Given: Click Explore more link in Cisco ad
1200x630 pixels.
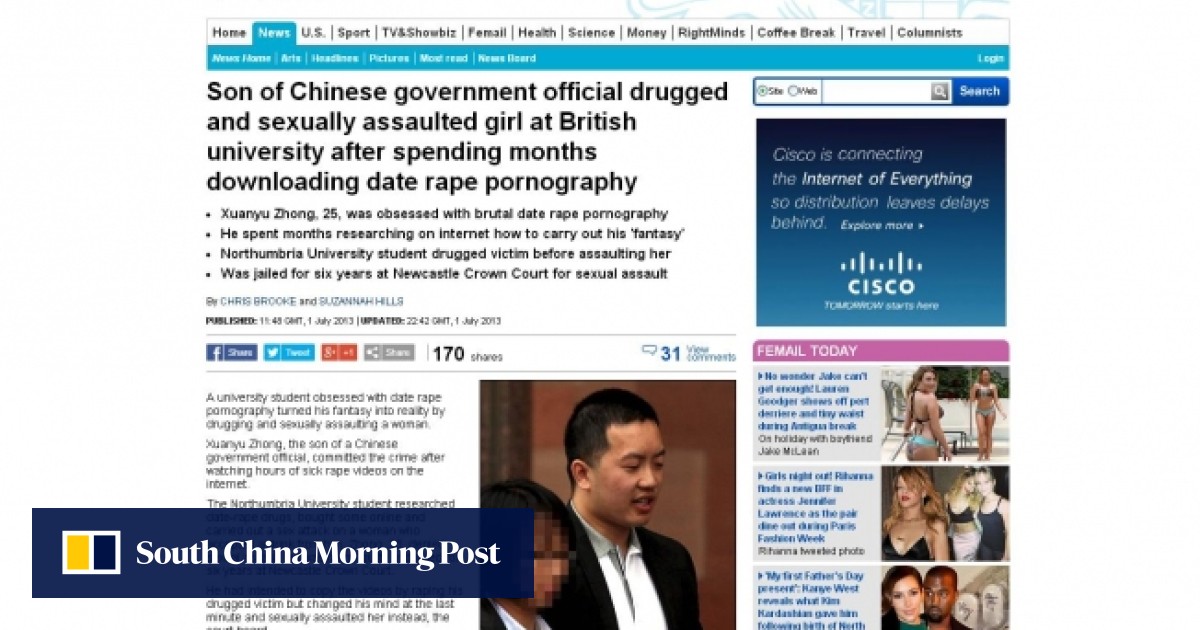Looking at the screenshot, I should coord(881,226).
